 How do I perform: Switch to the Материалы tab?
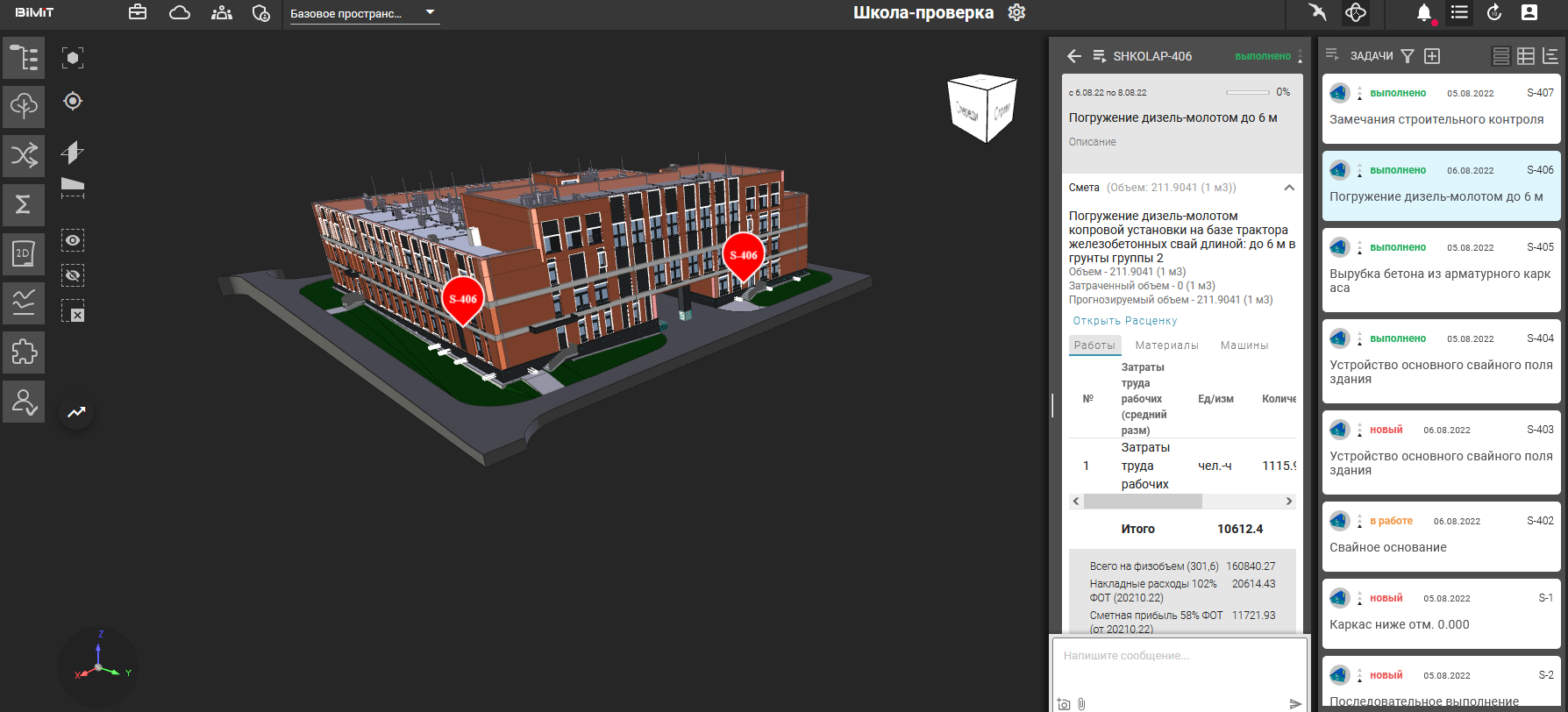click(1166, 345)
